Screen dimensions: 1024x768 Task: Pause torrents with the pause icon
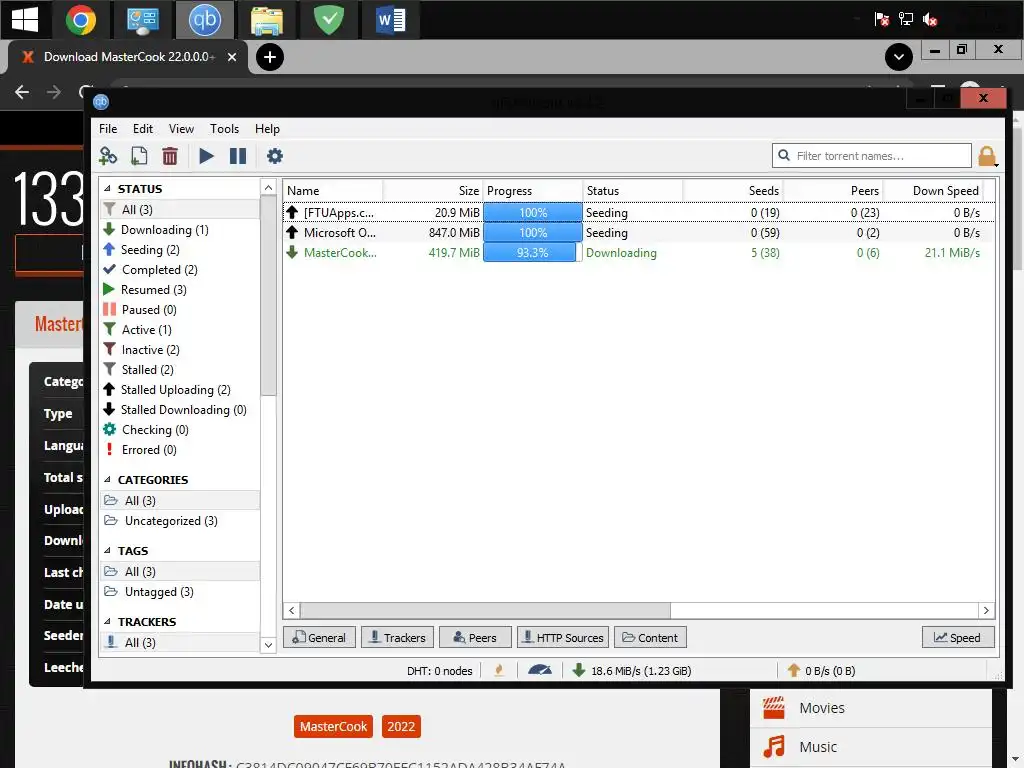(x=238, y=156)
